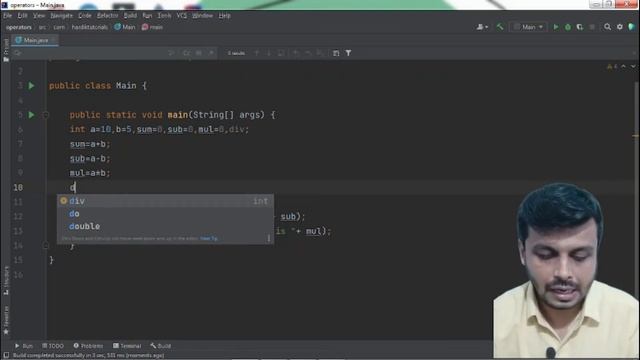
Task: Open the Help menu
Action: pyautogui.click(x=224, y=16)
